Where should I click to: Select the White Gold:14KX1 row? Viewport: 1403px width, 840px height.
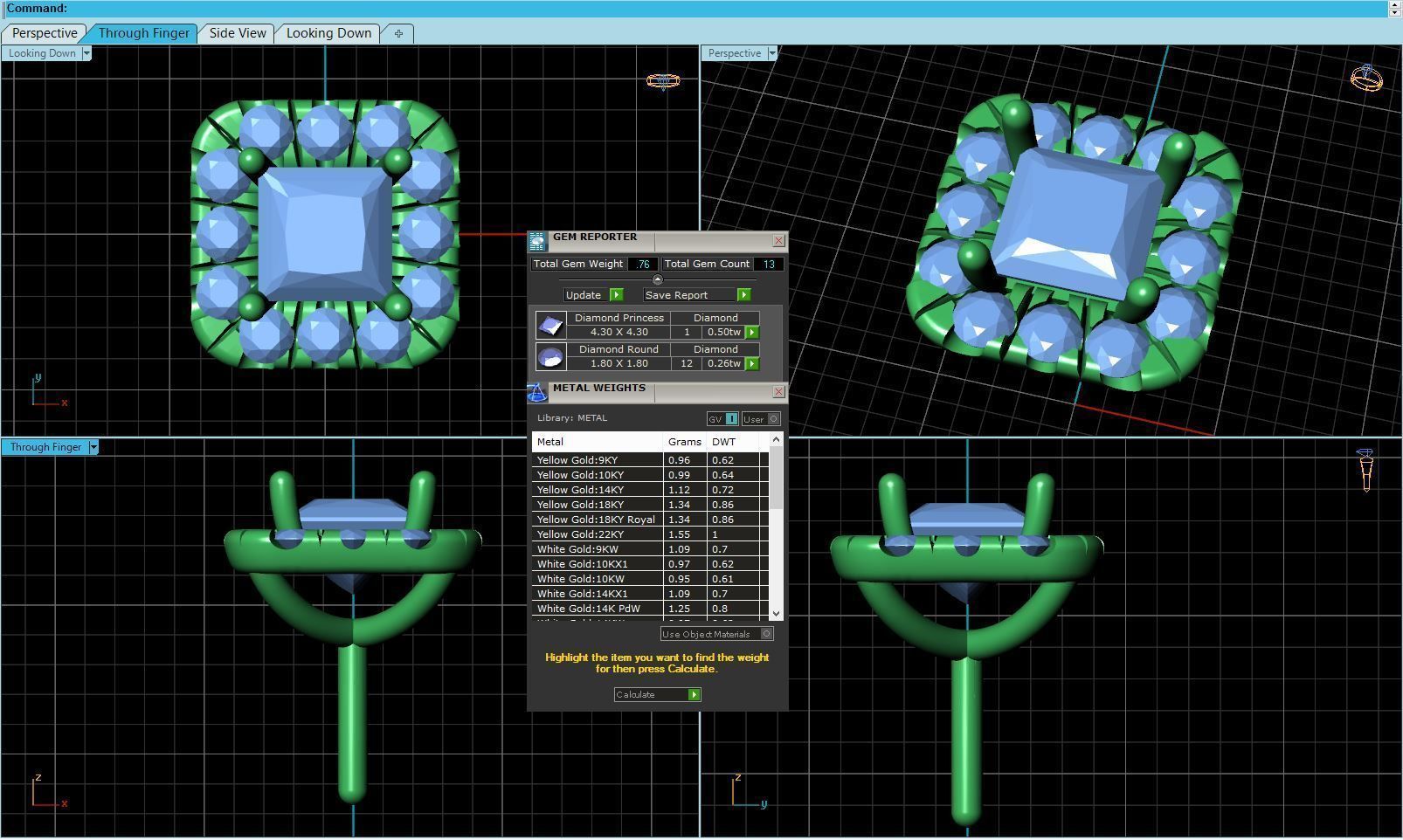tap(651, 594)
